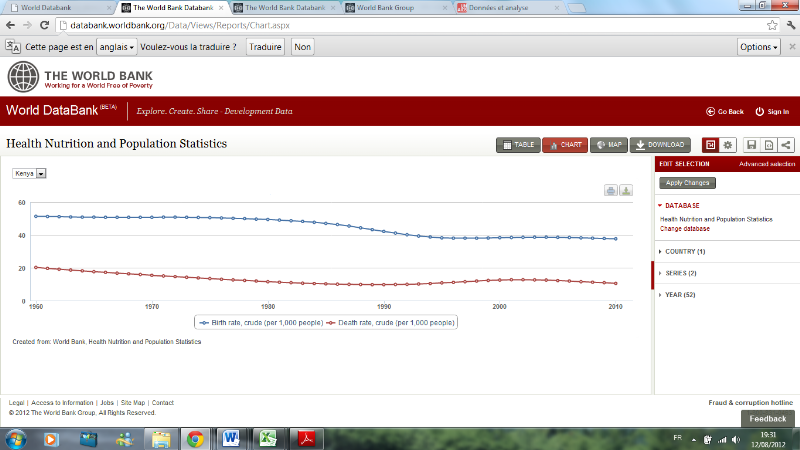Expand the COUNTRY (1) section
Viewport: 800px width, 450px height.
tap(682, 252)
